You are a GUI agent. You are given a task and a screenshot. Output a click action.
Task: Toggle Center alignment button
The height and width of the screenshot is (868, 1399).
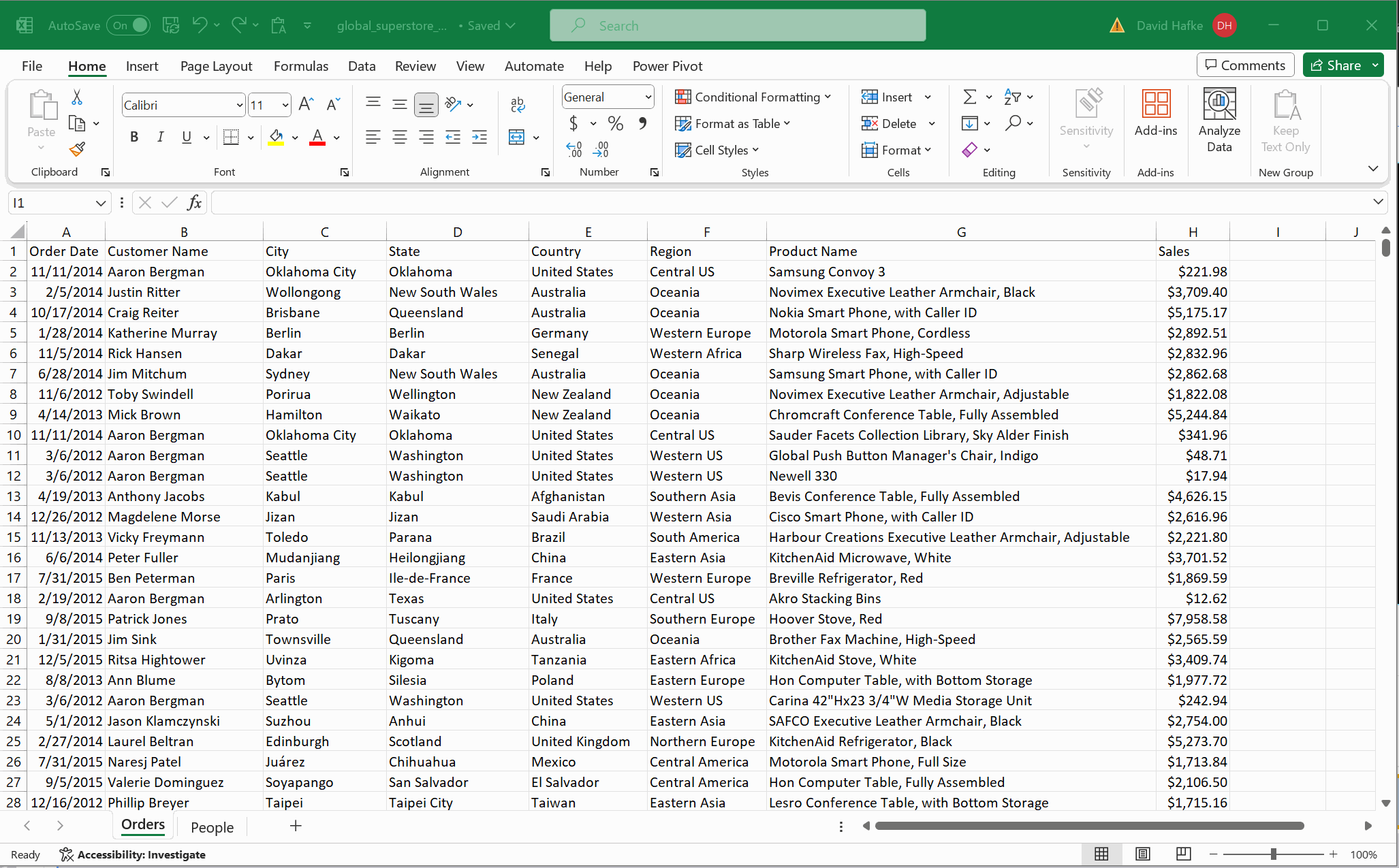(x=399, y=137)
